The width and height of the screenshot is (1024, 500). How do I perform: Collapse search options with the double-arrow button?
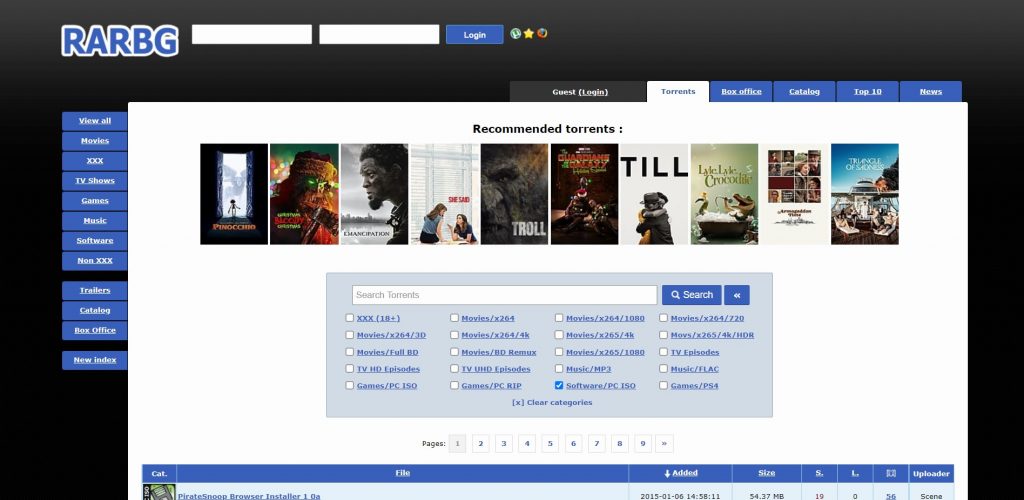(x=737, y=295)
